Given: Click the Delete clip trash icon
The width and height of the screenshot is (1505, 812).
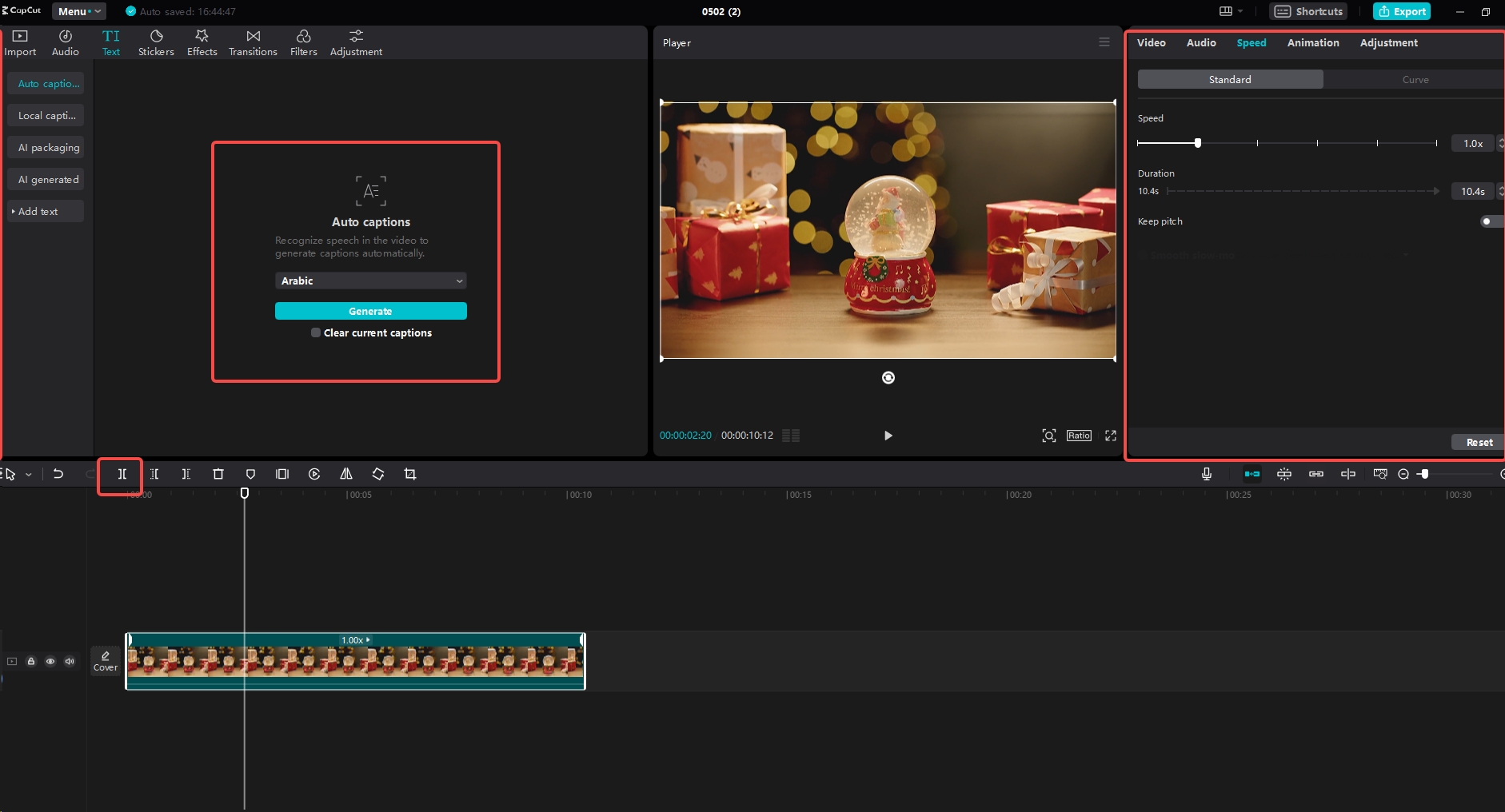Looking at the screenshot, I should point(218,474).
